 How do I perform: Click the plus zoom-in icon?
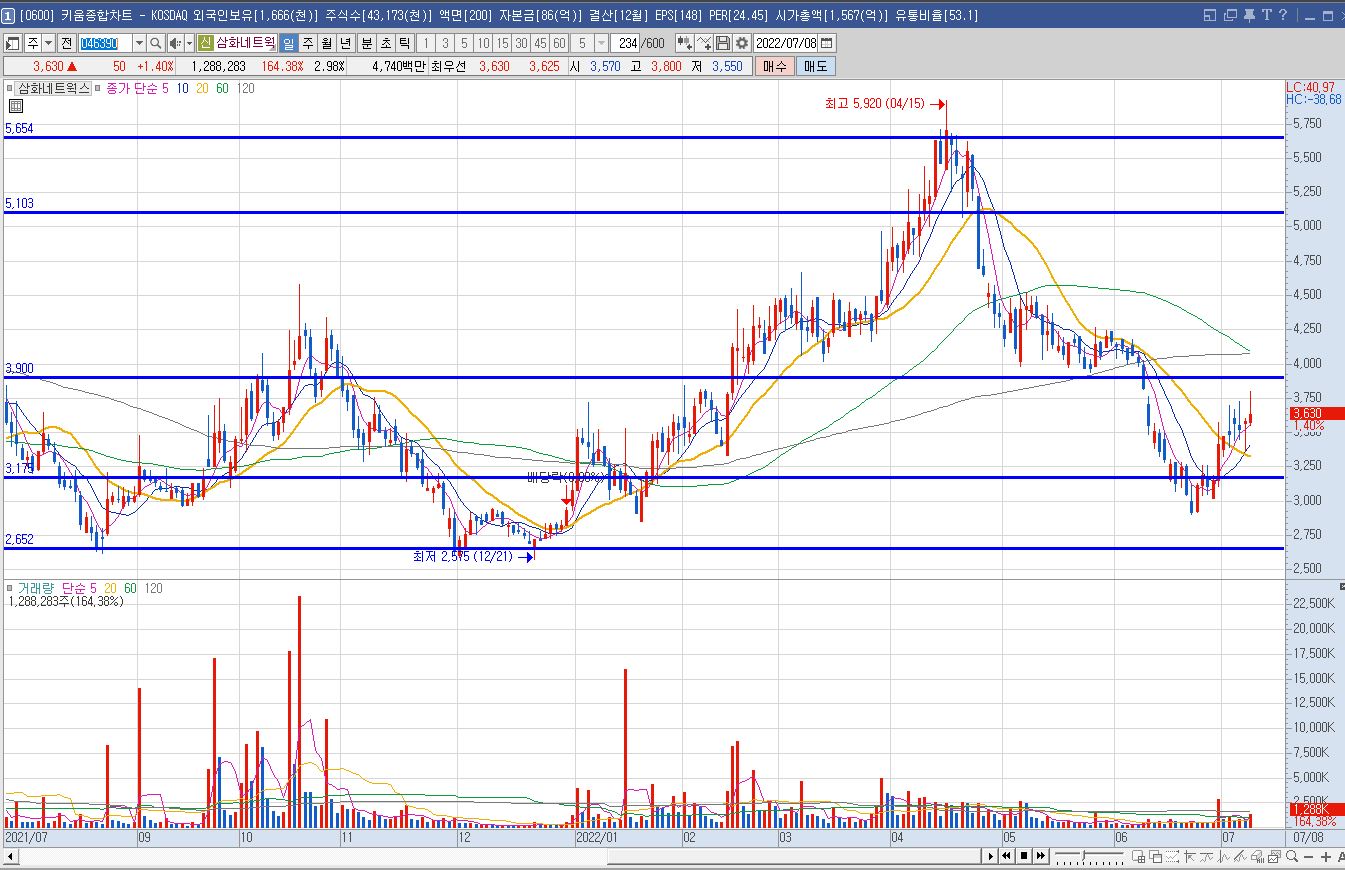(1325, 857)
